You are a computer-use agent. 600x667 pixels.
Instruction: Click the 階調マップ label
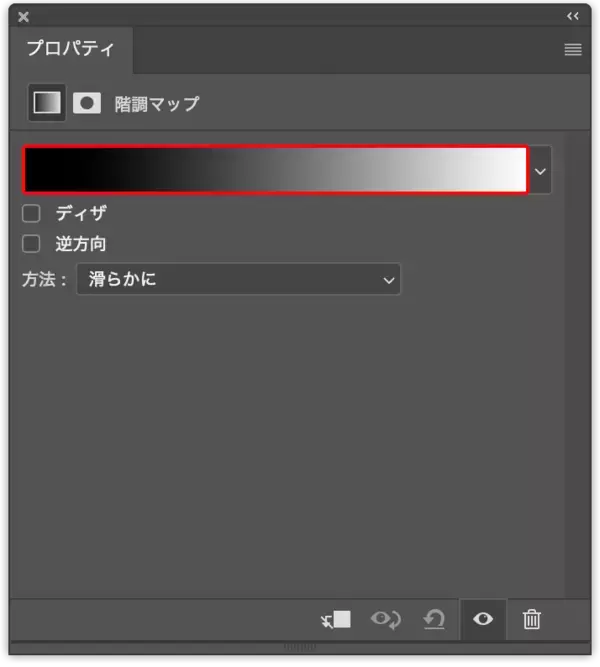point(157,104)
